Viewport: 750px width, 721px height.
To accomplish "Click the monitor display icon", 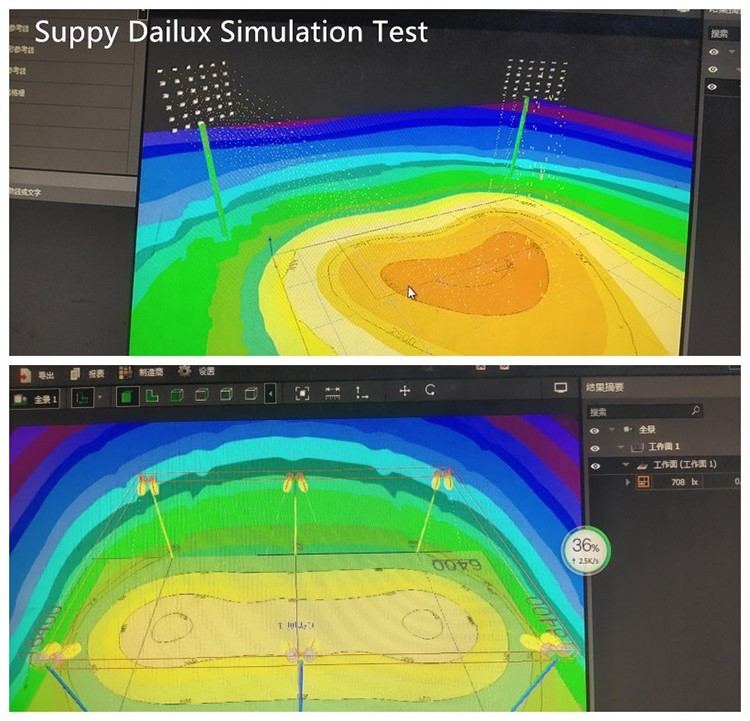I will click(561, 388).
